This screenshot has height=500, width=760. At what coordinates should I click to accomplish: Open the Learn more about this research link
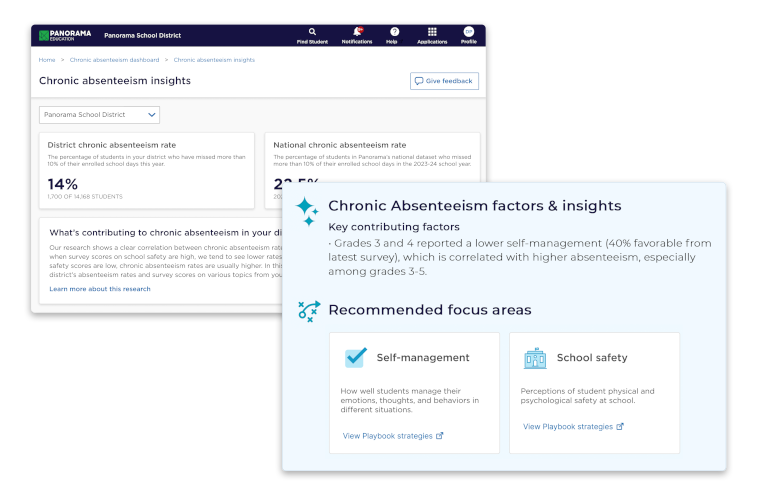point(100,289)
